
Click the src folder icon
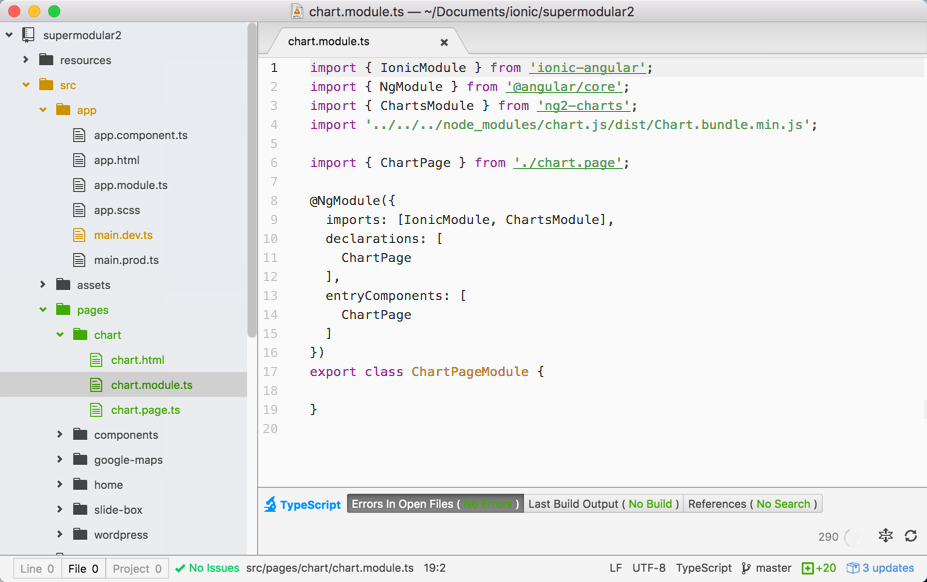click(x=46, y=85)
